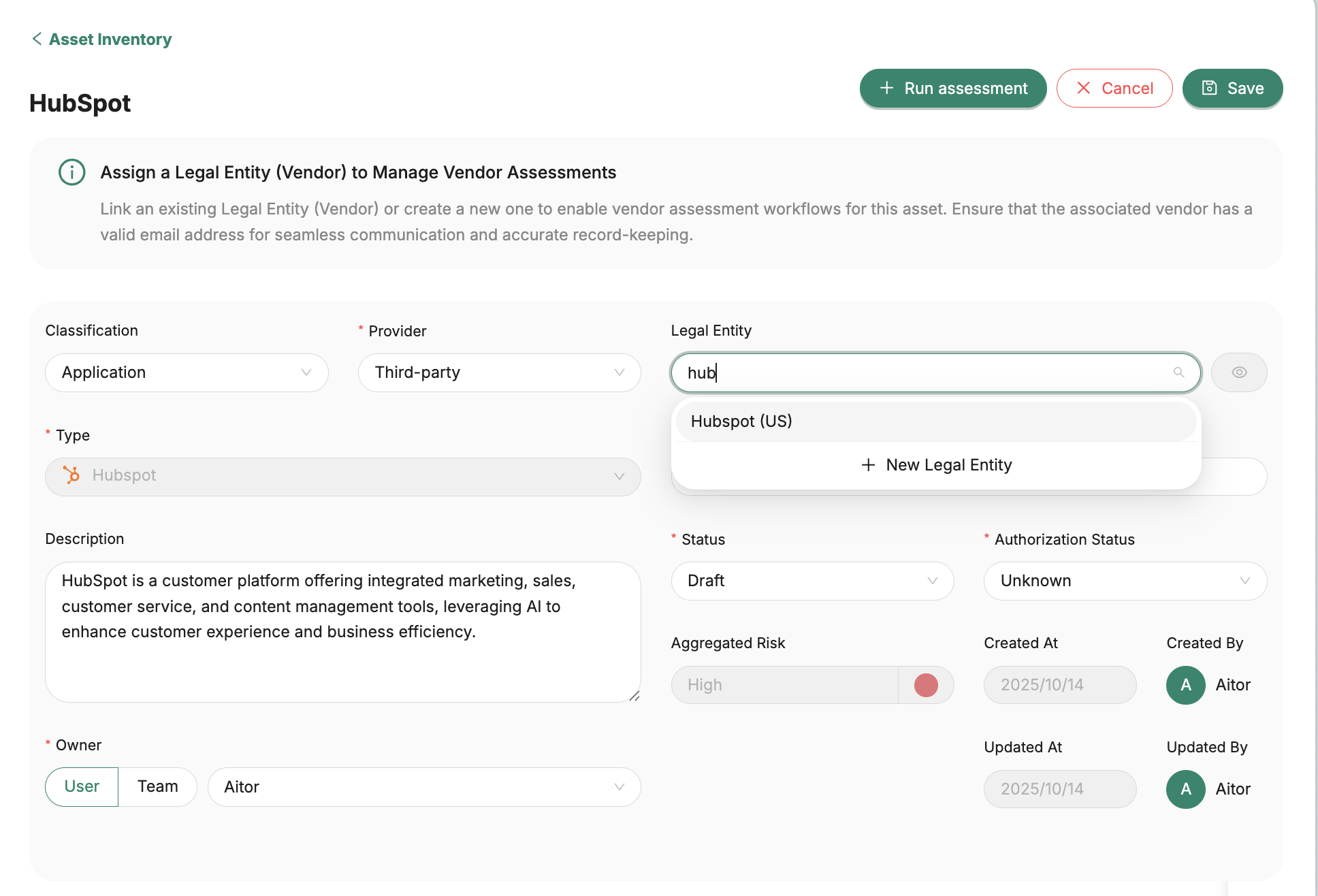
Task: Select the User owner option
Action: coord(82,786)
